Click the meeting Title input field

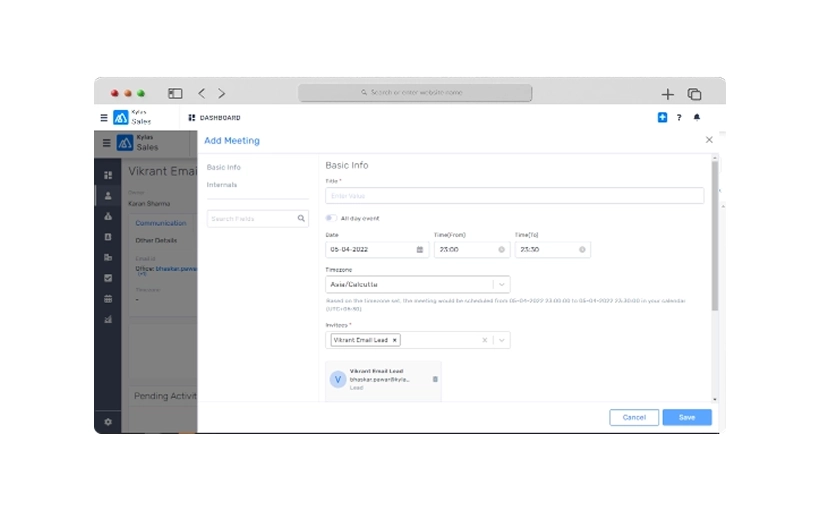(514, 196)
